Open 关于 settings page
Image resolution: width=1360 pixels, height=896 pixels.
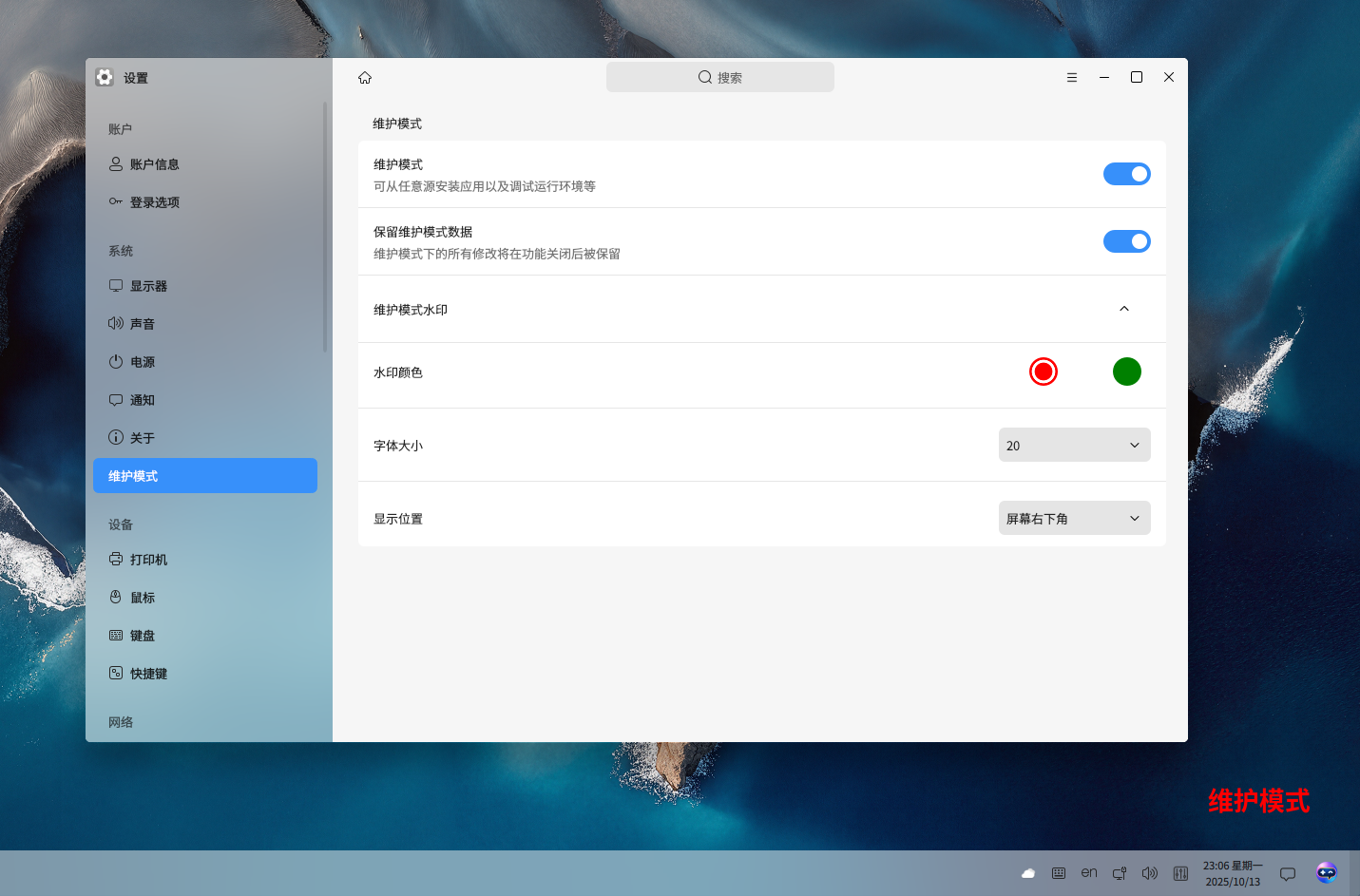point(205,438)
